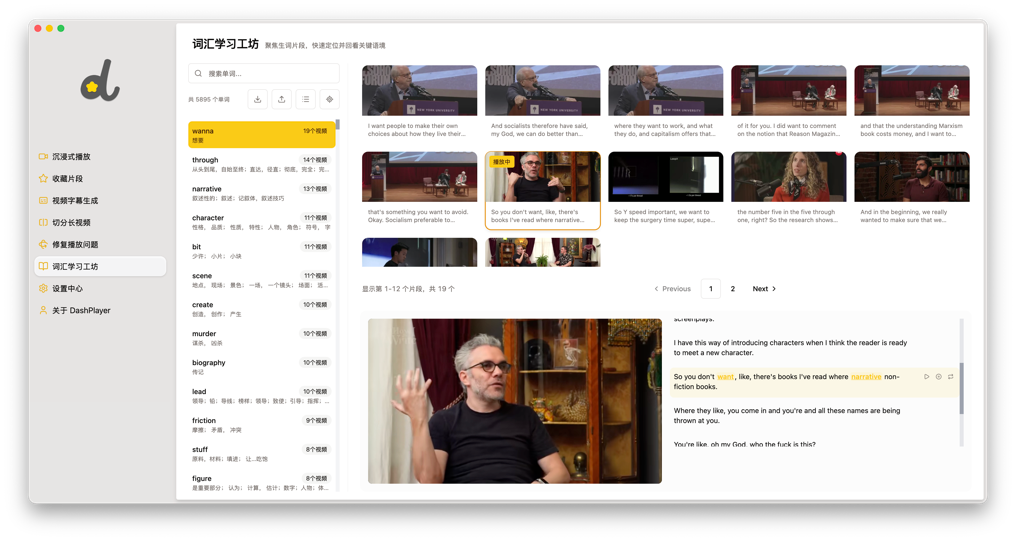Open clip 'I want people to make their own'
Viewport: 1016px width, 541px height.
click(x=419, y=102)
